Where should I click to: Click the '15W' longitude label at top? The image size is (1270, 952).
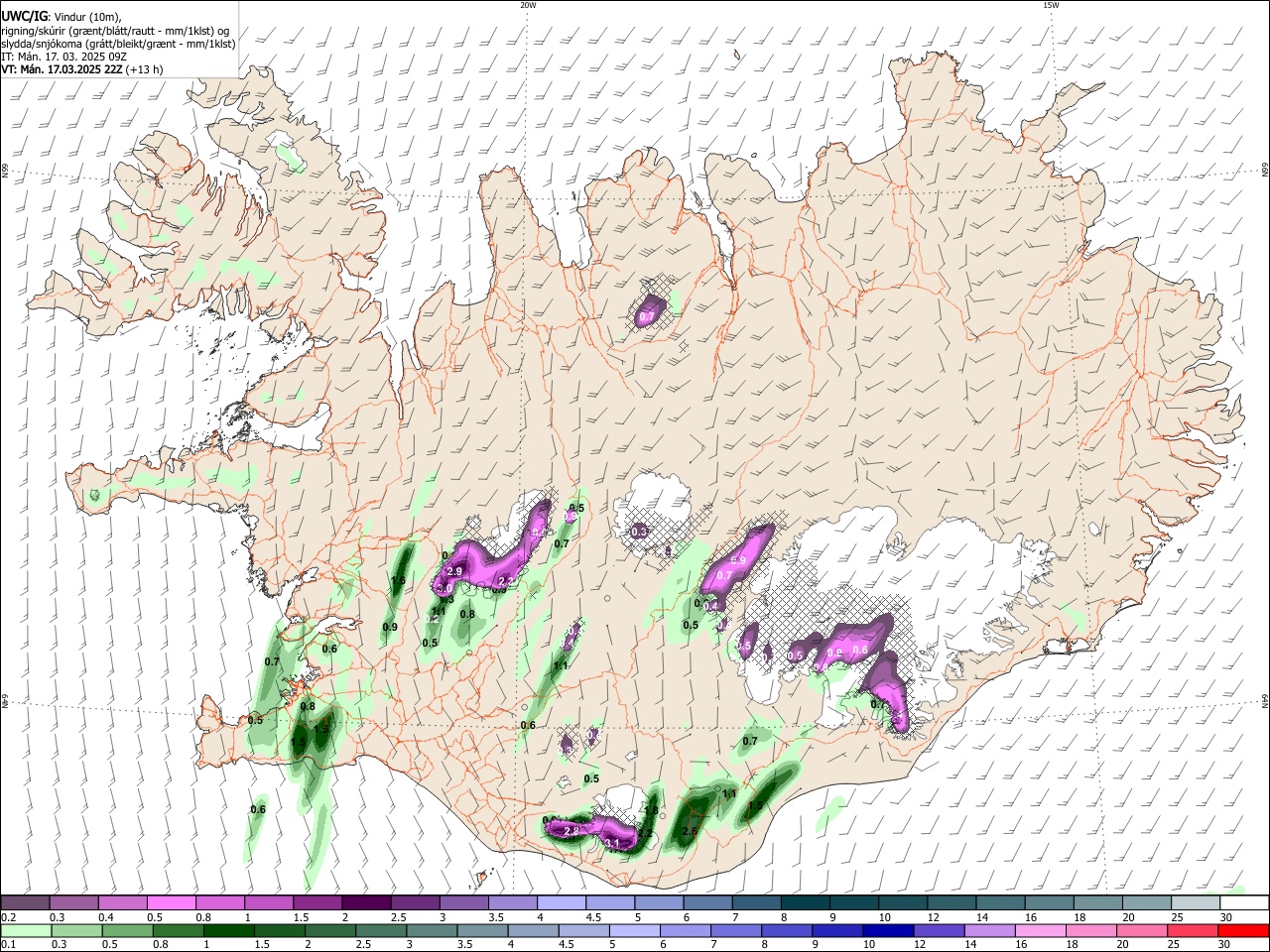pyautogui.click(x=1050, y=5)
